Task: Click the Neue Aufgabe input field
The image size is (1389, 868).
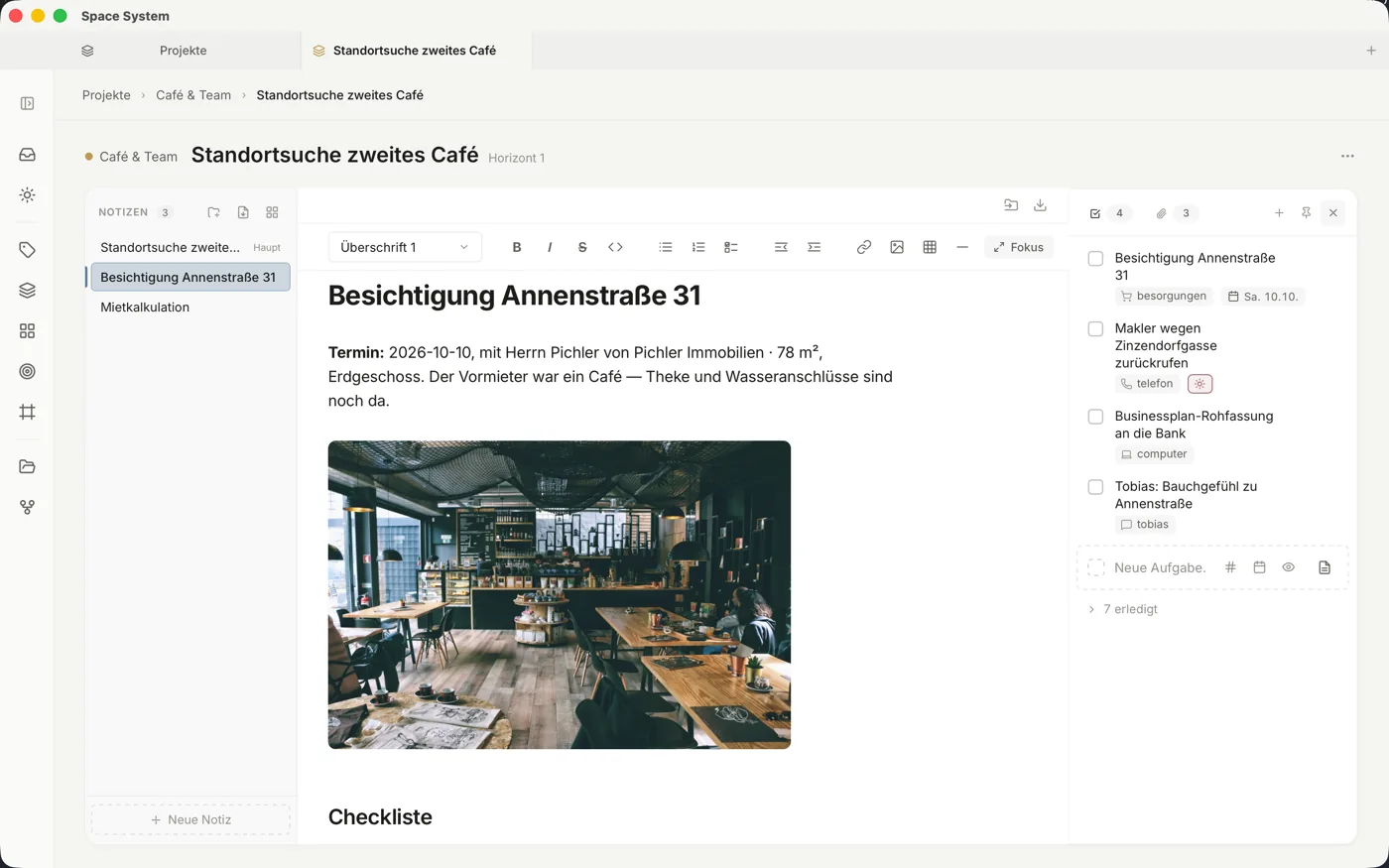Action: click(x=1160, y=567)
